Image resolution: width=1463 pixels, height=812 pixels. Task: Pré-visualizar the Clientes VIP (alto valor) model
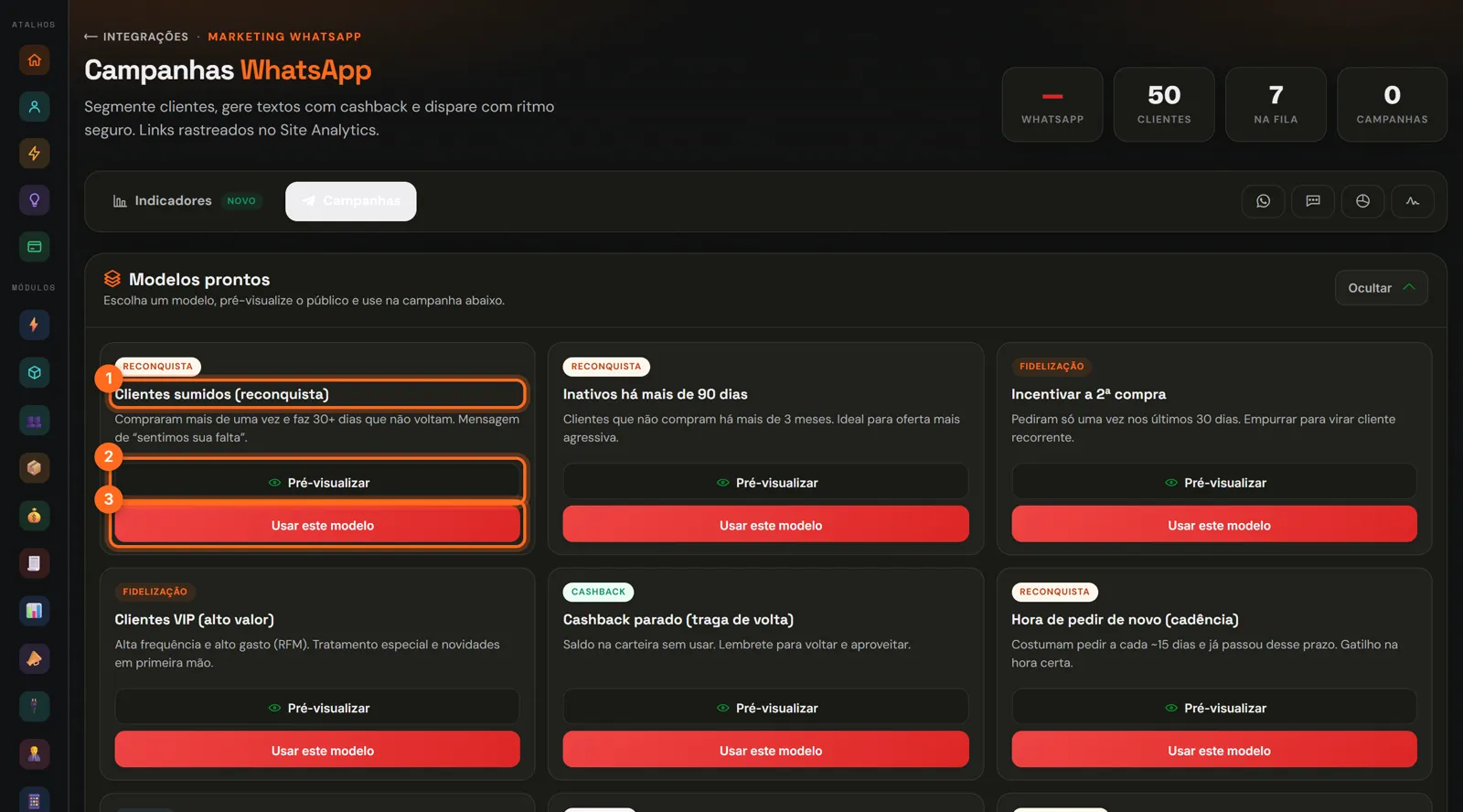pyautogui.click(x=317, y=708)
